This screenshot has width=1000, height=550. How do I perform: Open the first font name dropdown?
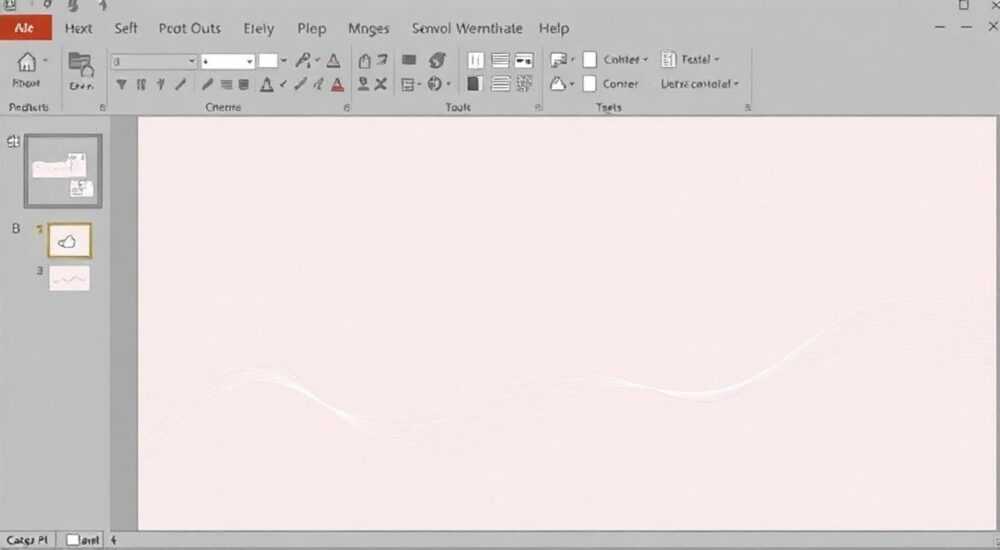pyautogui.click(x=154, y=61)
